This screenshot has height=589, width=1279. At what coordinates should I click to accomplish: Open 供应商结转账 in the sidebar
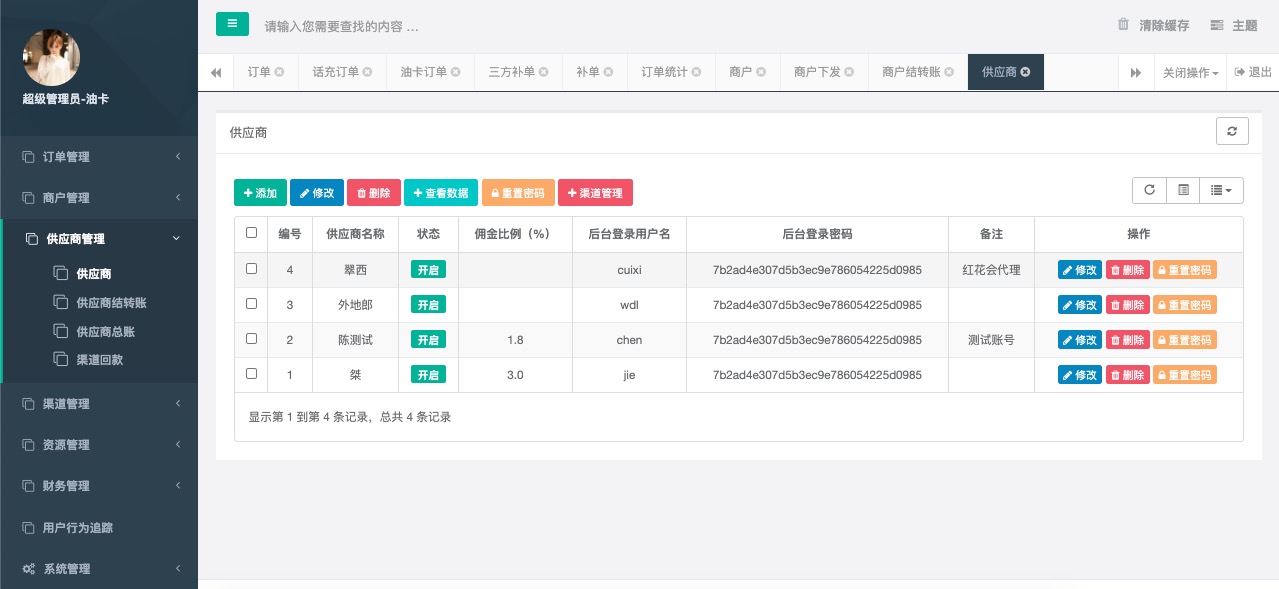[x=111, y=303]
